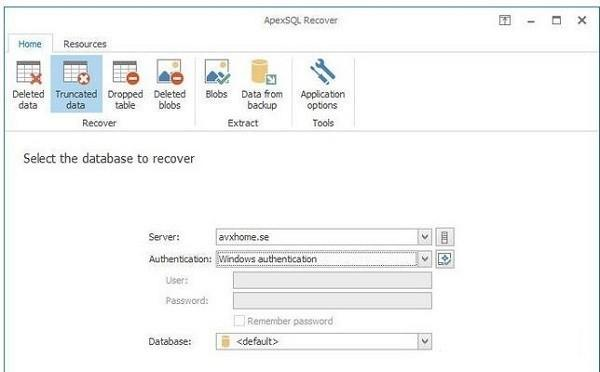The width and height of the screenshot is (600, 372).
Task: Launch the Blobs extract tool
Action: (x=217, y=79)
